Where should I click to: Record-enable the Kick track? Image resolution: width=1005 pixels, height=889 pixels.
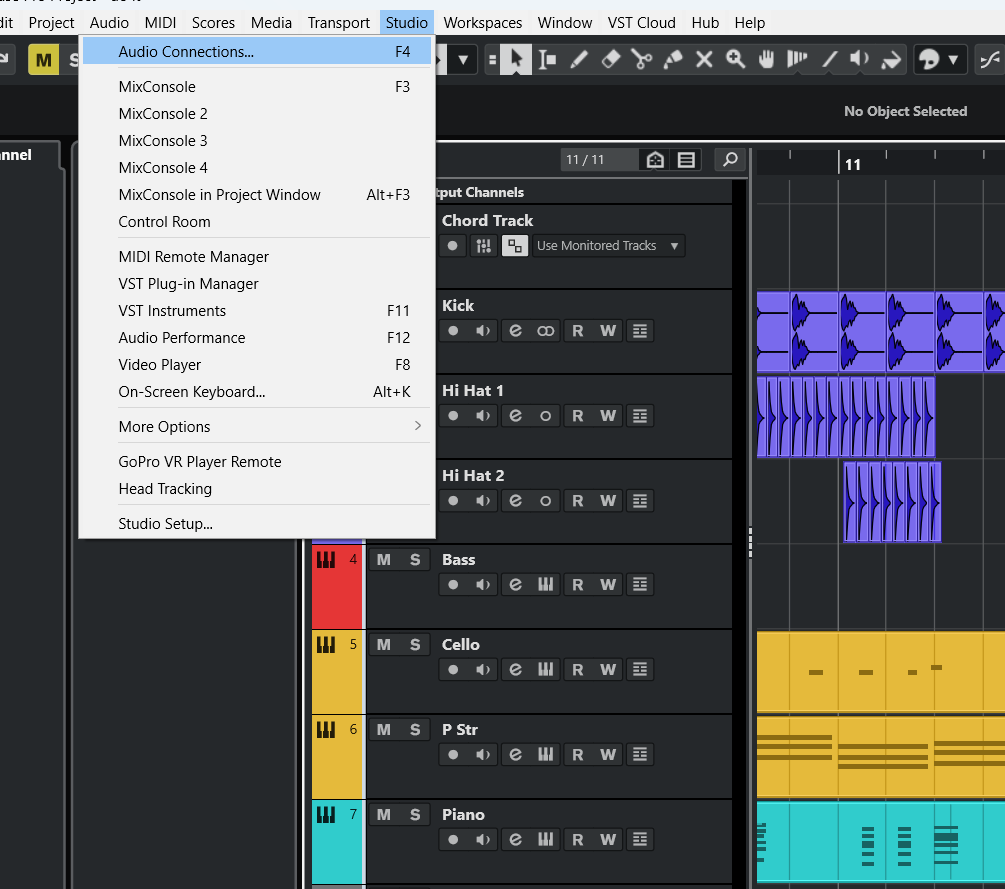[x=453, y=331]
